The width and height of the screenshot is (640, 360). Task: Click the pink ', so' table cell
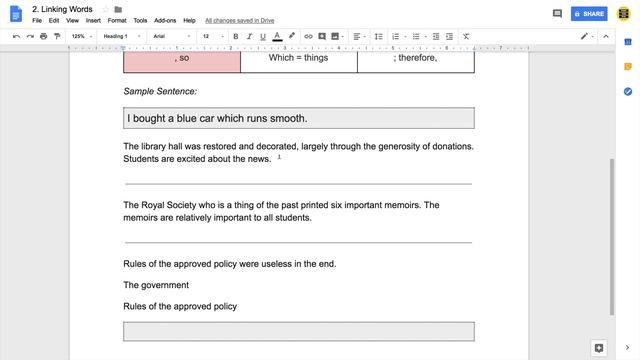tap(182, 62)
